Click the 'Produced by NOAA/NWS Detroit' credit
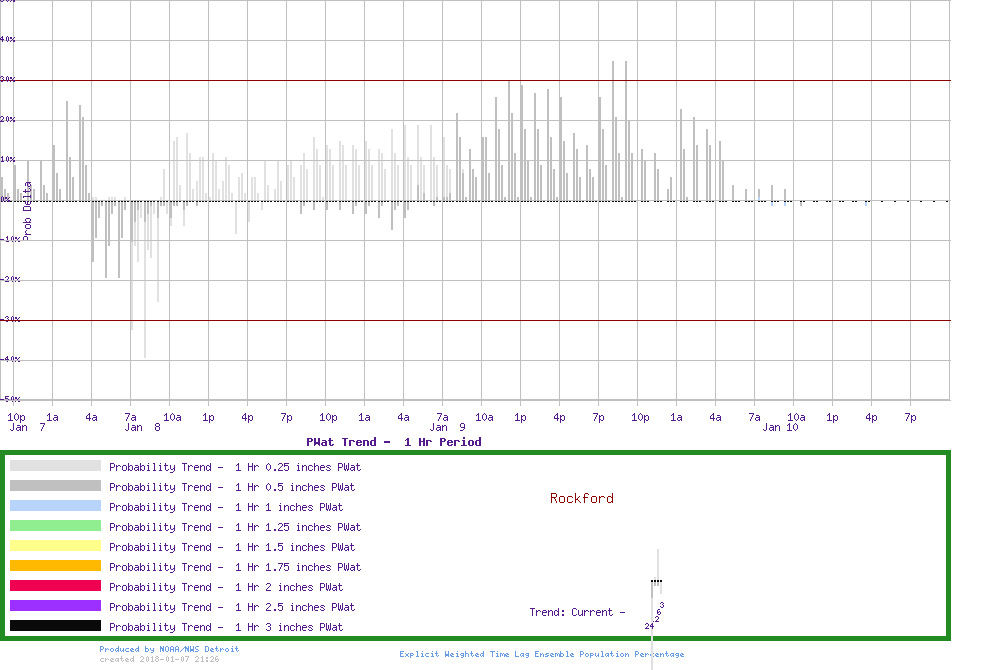The image size is (1000, 670). point(169,649)
